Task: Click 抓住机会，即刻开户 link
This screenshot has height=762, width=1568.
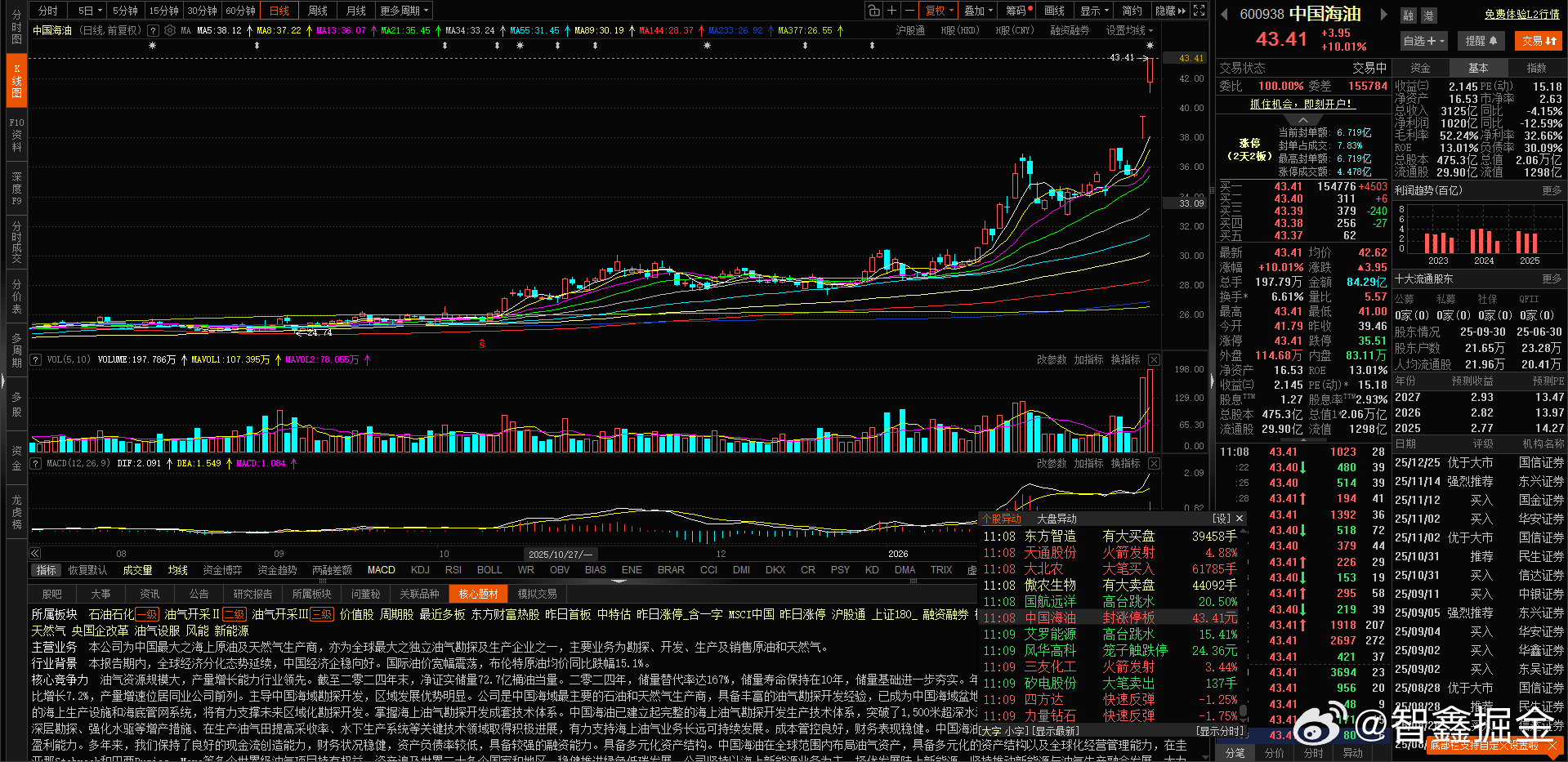Action: tap(1302, 104)
